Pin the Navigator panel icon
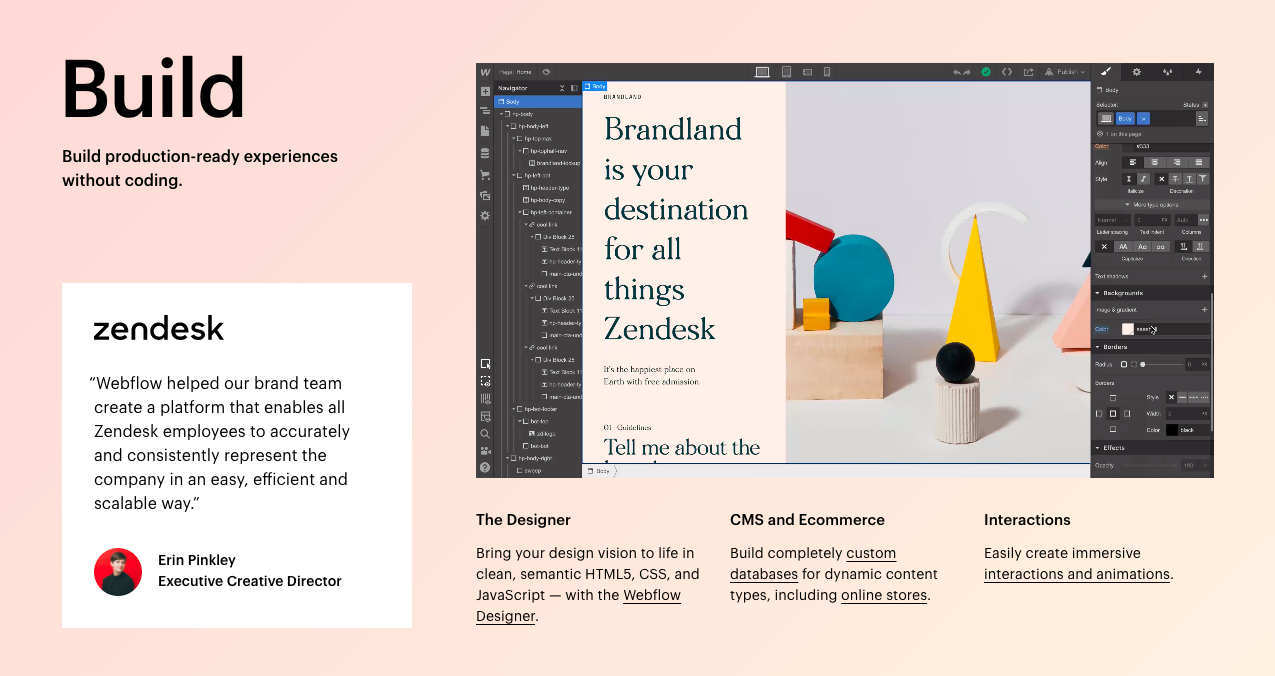 (574, 88)
